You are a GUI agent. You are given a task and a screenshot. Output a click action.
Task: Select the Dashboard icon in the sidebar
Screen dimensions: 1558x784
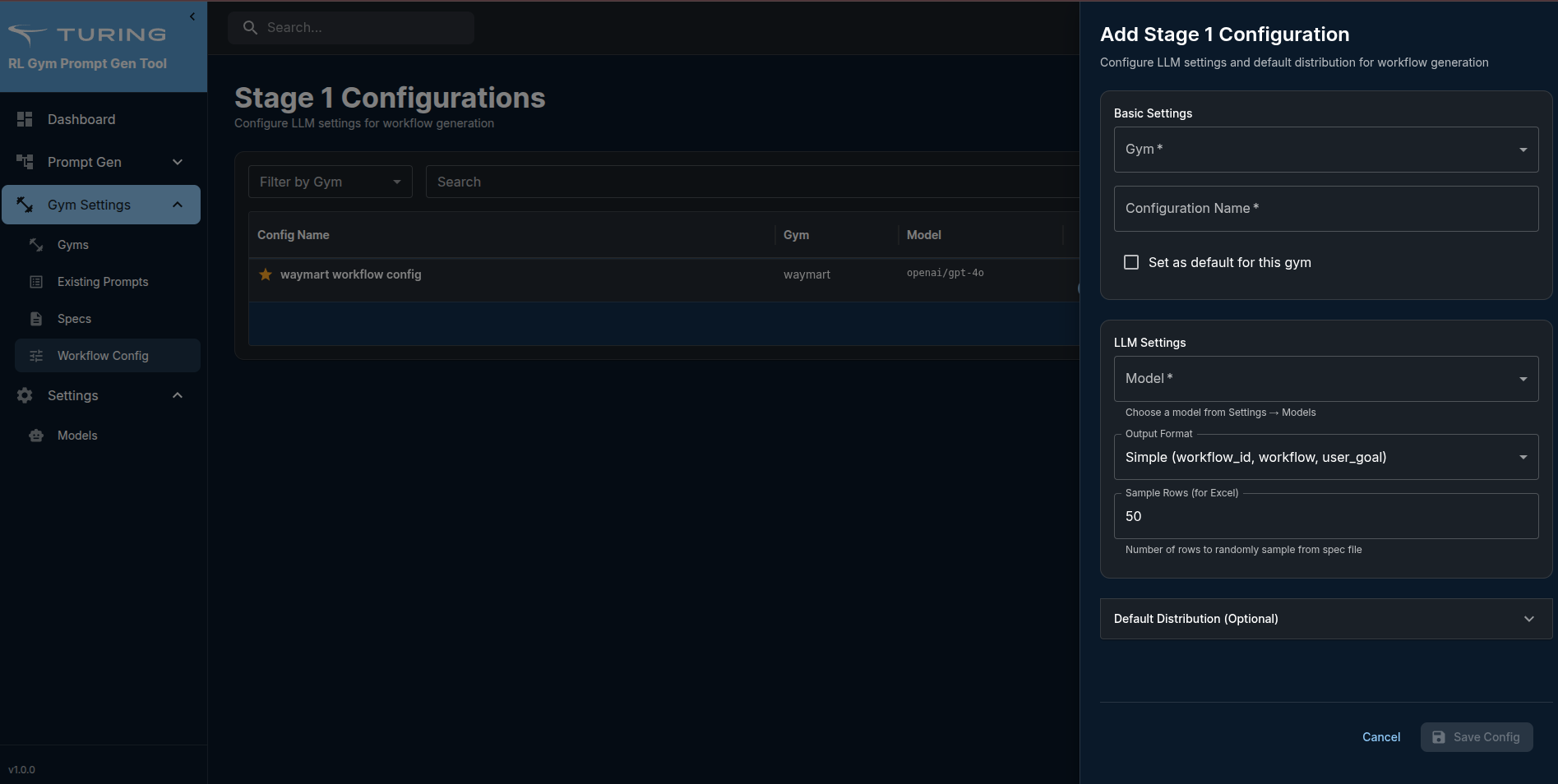tap(25, 119)
